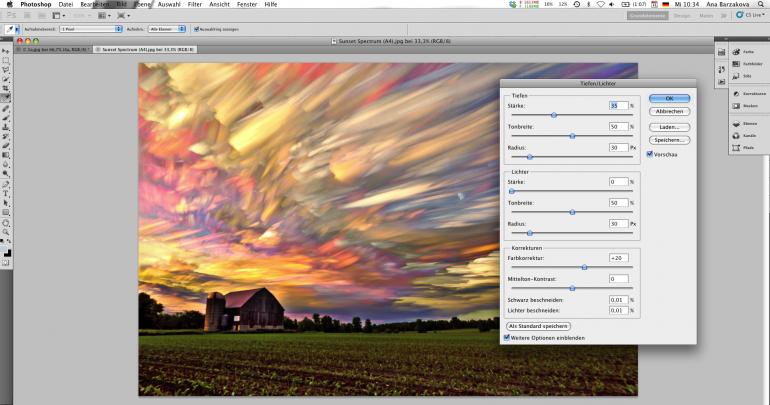Open the Stile styles panel
The width and height of the screenshot is (770, 405).
point(742,76)
